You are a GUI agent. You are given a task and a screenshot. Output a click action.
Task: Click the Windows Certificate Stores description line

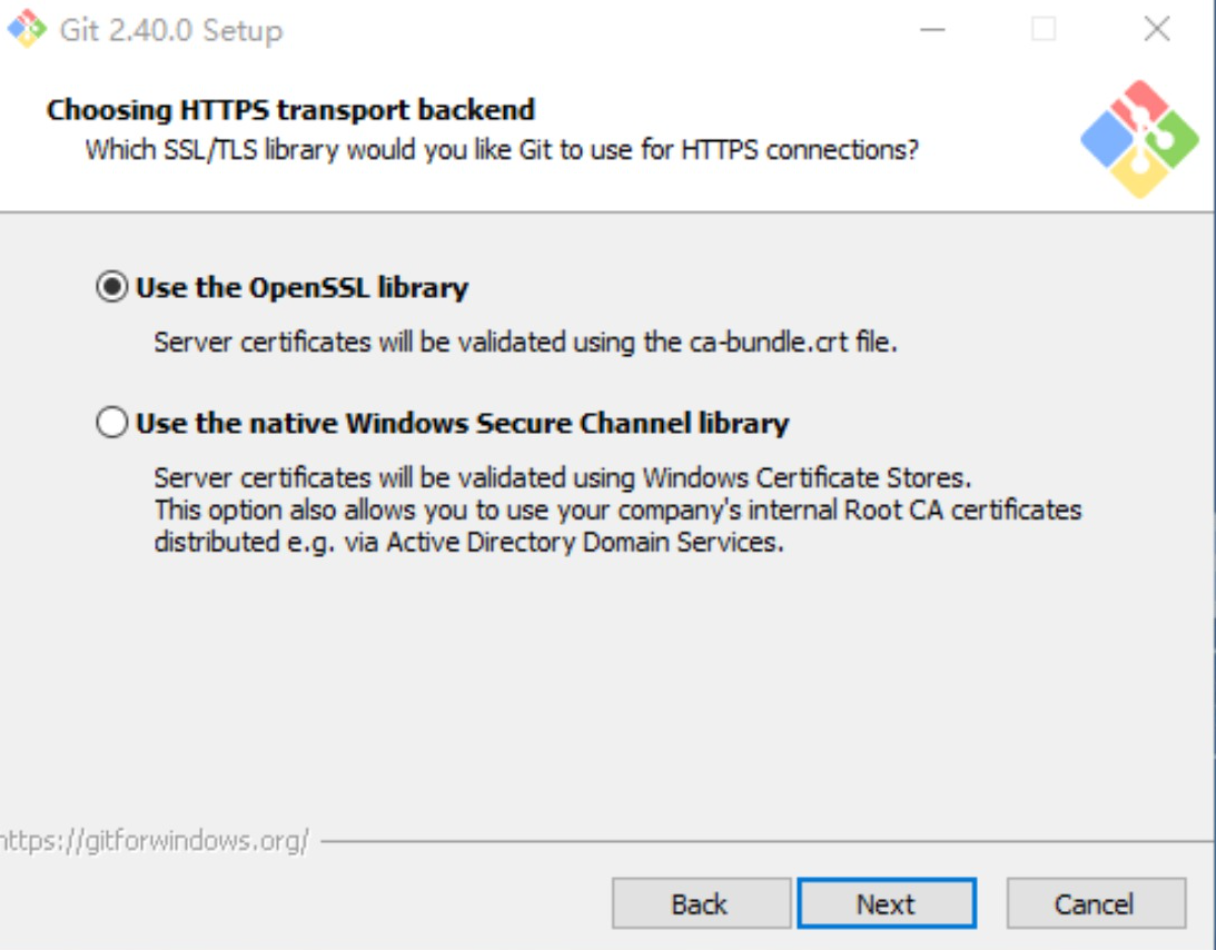[x=563, y=475]
